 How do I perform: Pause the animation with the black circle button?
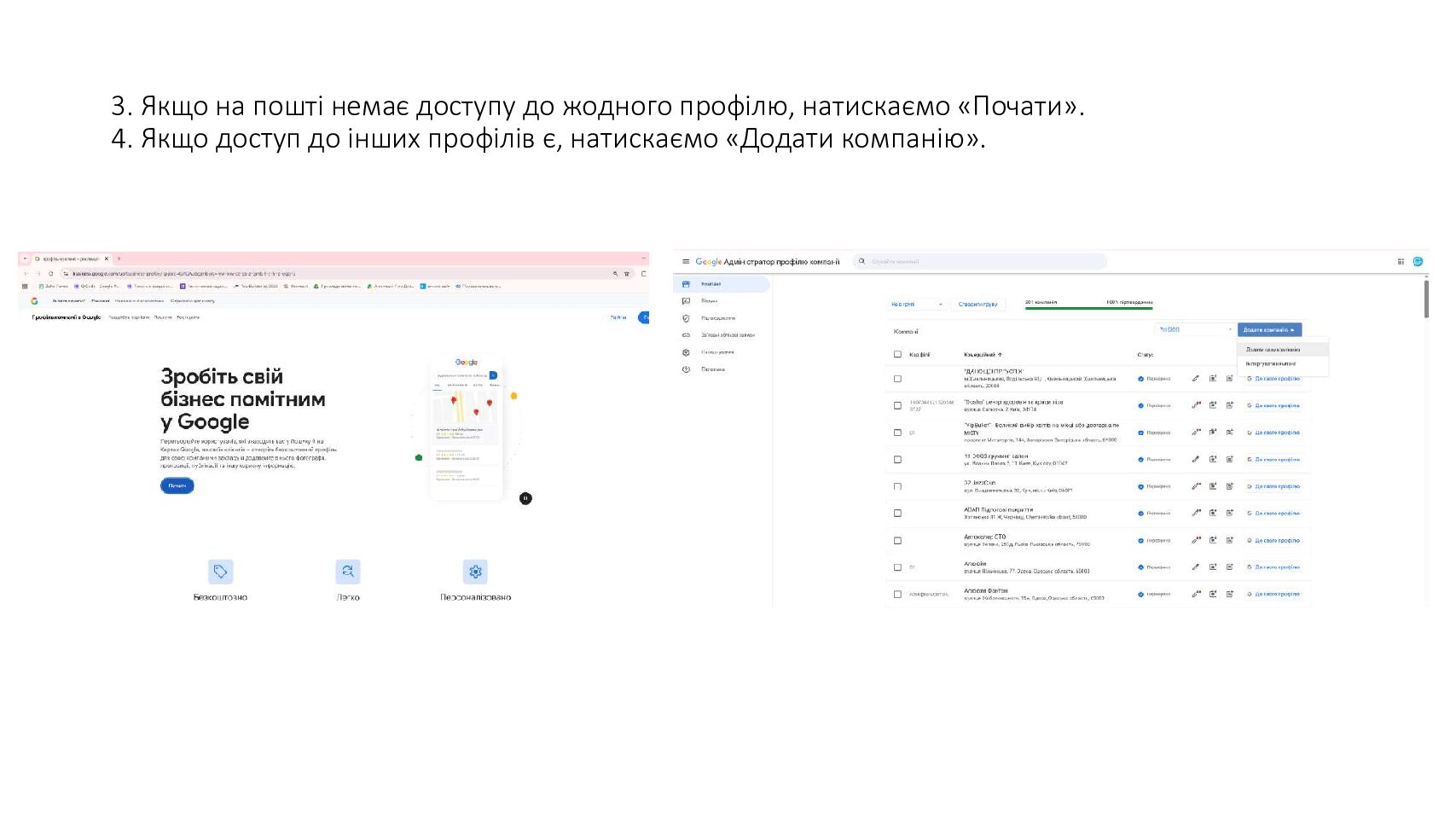click(525, 498)
